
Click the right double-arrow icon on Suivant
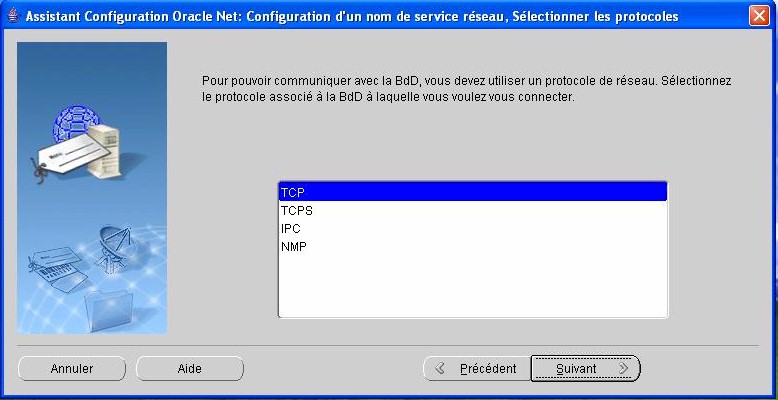(624, 369)
